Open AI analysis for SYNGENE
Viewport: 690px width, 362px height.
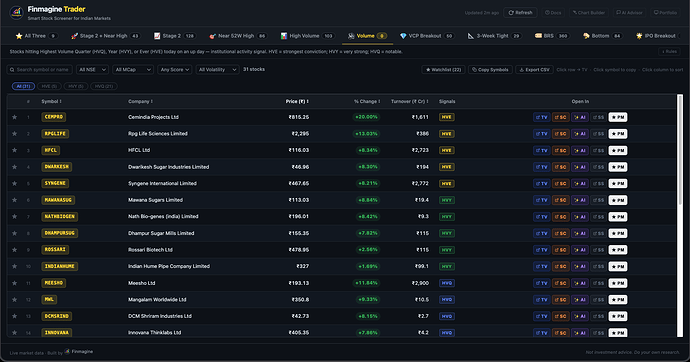pyautogui.click(x=580, y=183)
